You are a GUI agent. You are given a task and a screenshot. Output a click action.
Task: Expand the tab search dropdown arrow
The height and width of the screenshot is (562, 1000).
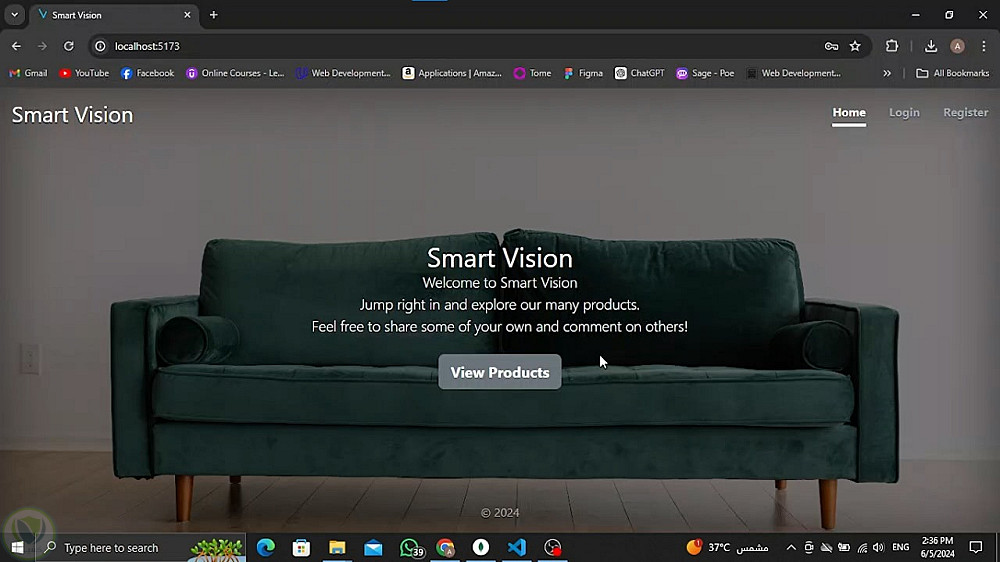(x=14, y=14)
